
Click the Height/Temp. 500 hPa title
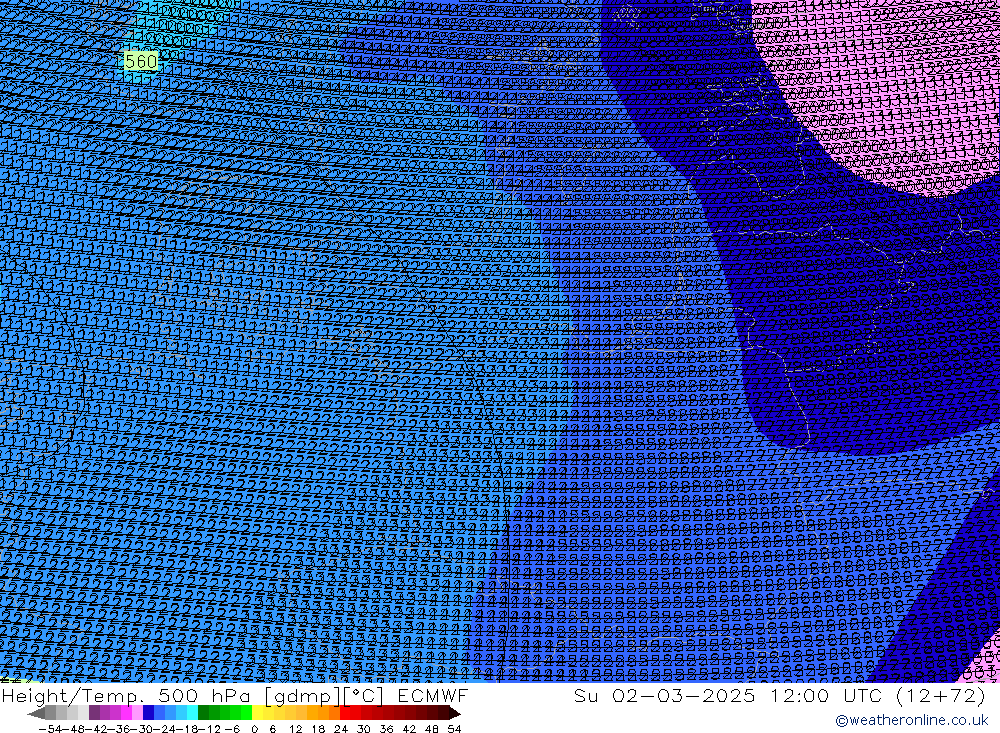click(x=126, y=695)
